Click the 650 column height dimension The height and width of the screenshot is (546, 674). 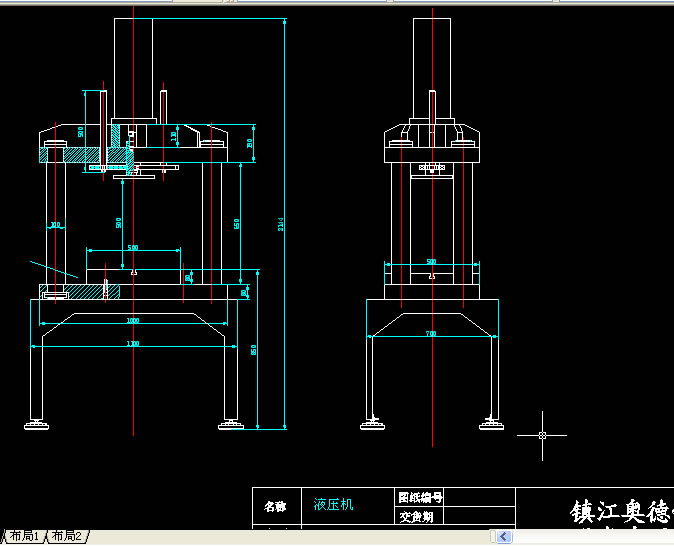pos(236,223)
